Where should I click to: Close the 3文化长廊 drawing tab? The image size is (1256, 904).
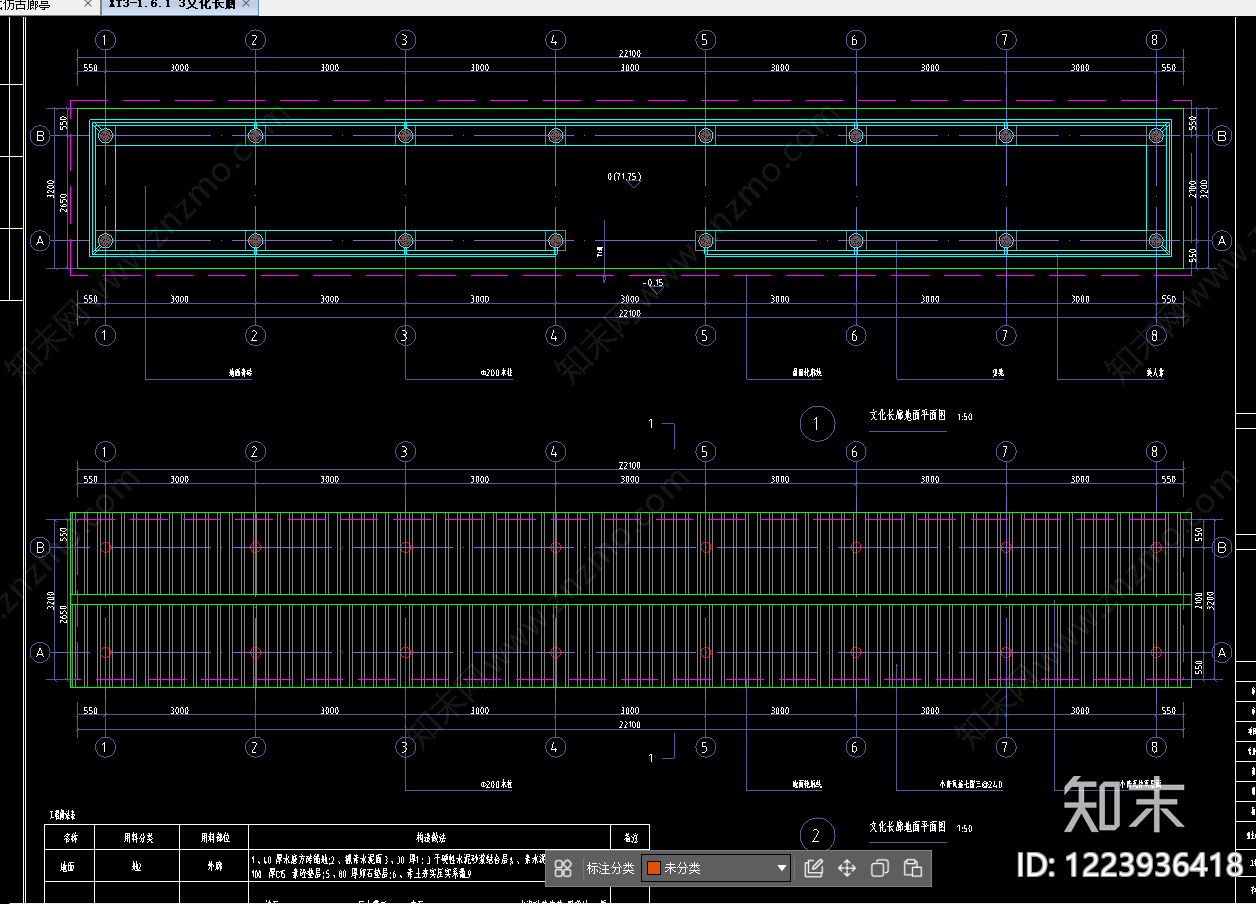(247, 5)
